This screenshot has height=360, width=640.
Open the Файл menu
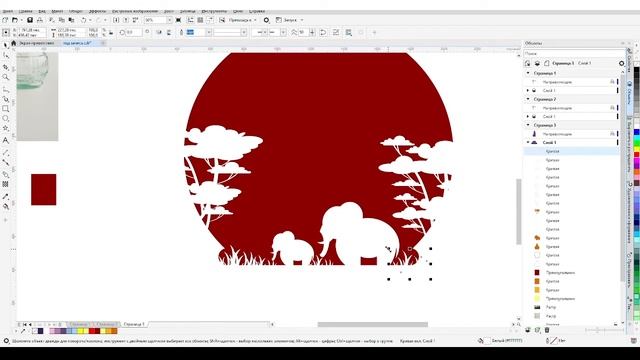(x=7, y=11)
